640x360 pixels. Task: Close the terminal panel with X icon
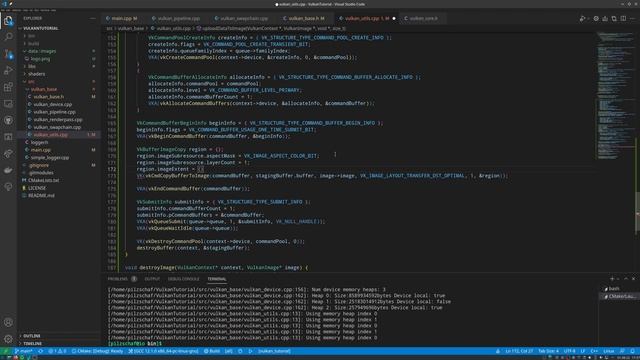point(633,279)
